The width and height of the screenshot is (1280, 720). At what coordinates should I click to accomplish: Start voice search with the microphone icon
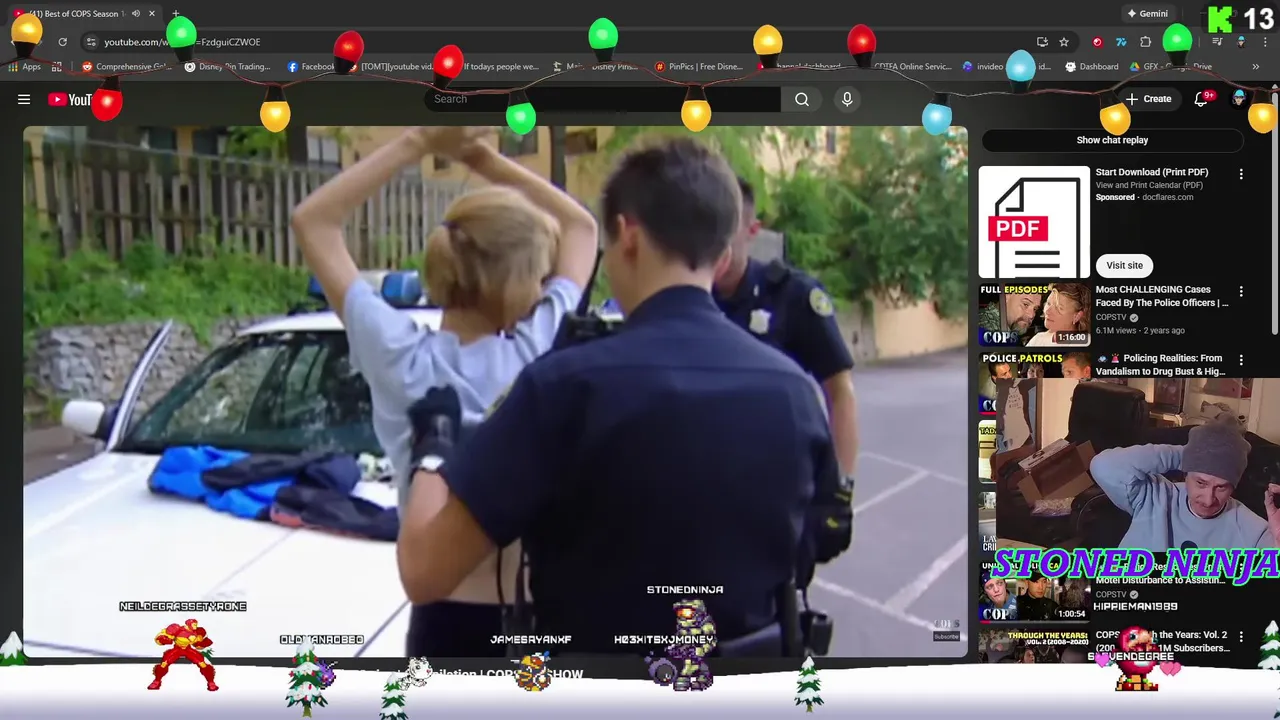pos(847,99)
